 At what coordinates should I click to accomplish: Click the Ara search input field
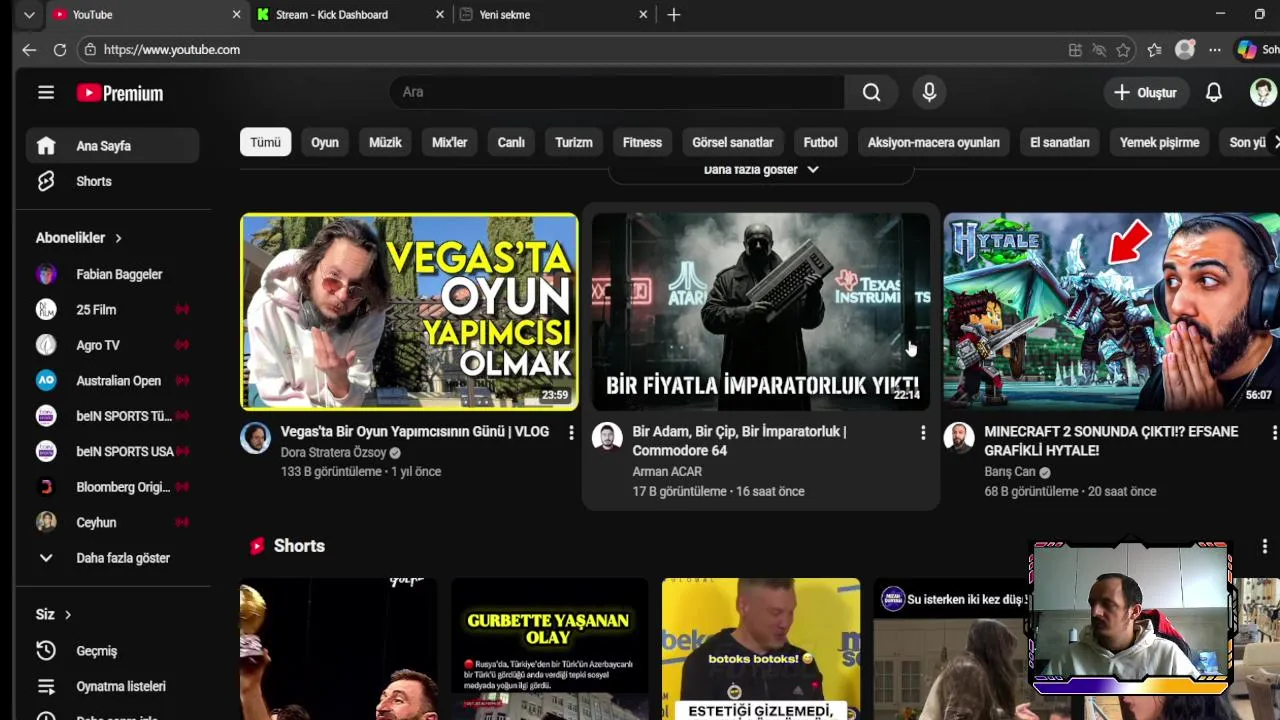(617, 92)
